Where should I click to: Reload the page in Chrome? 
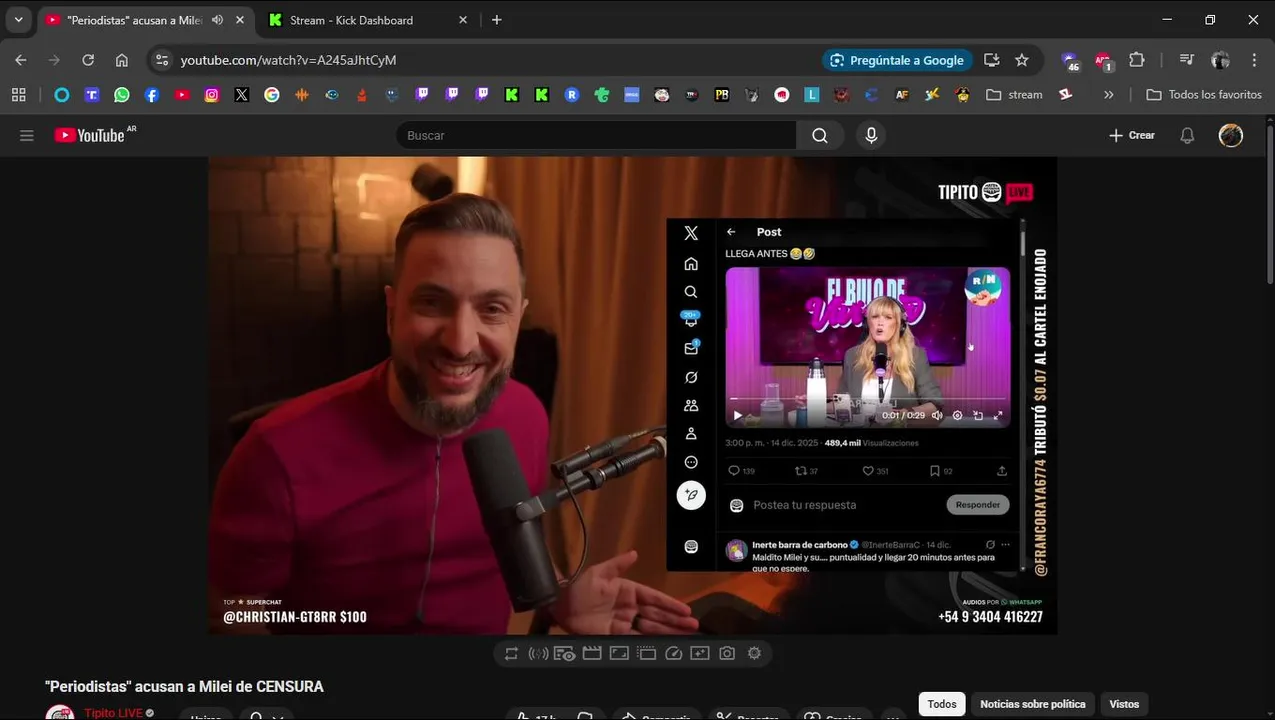click(x=88, y=60)
